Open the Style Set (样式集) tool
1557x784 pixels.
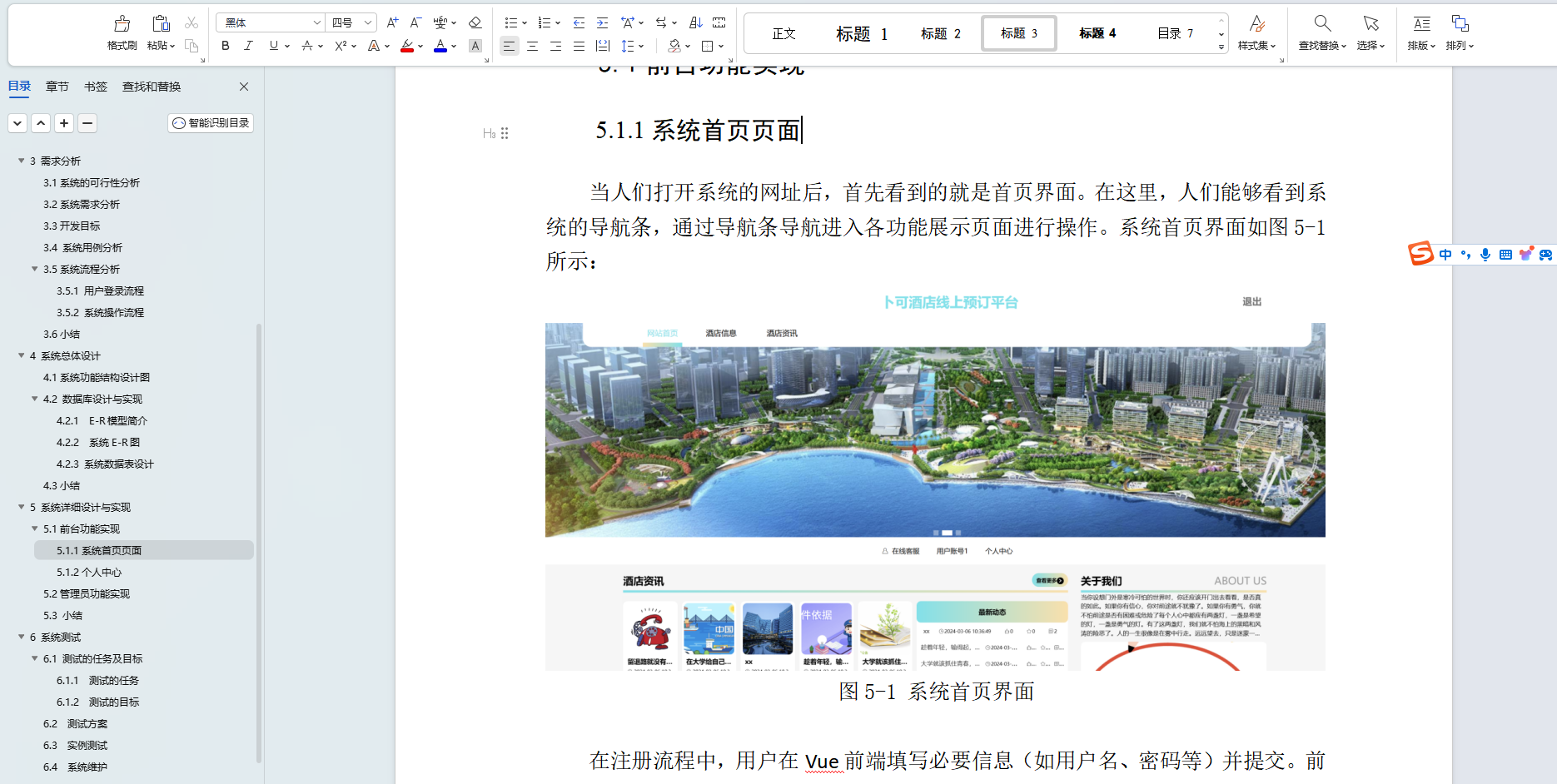[x=1257, y=32]
